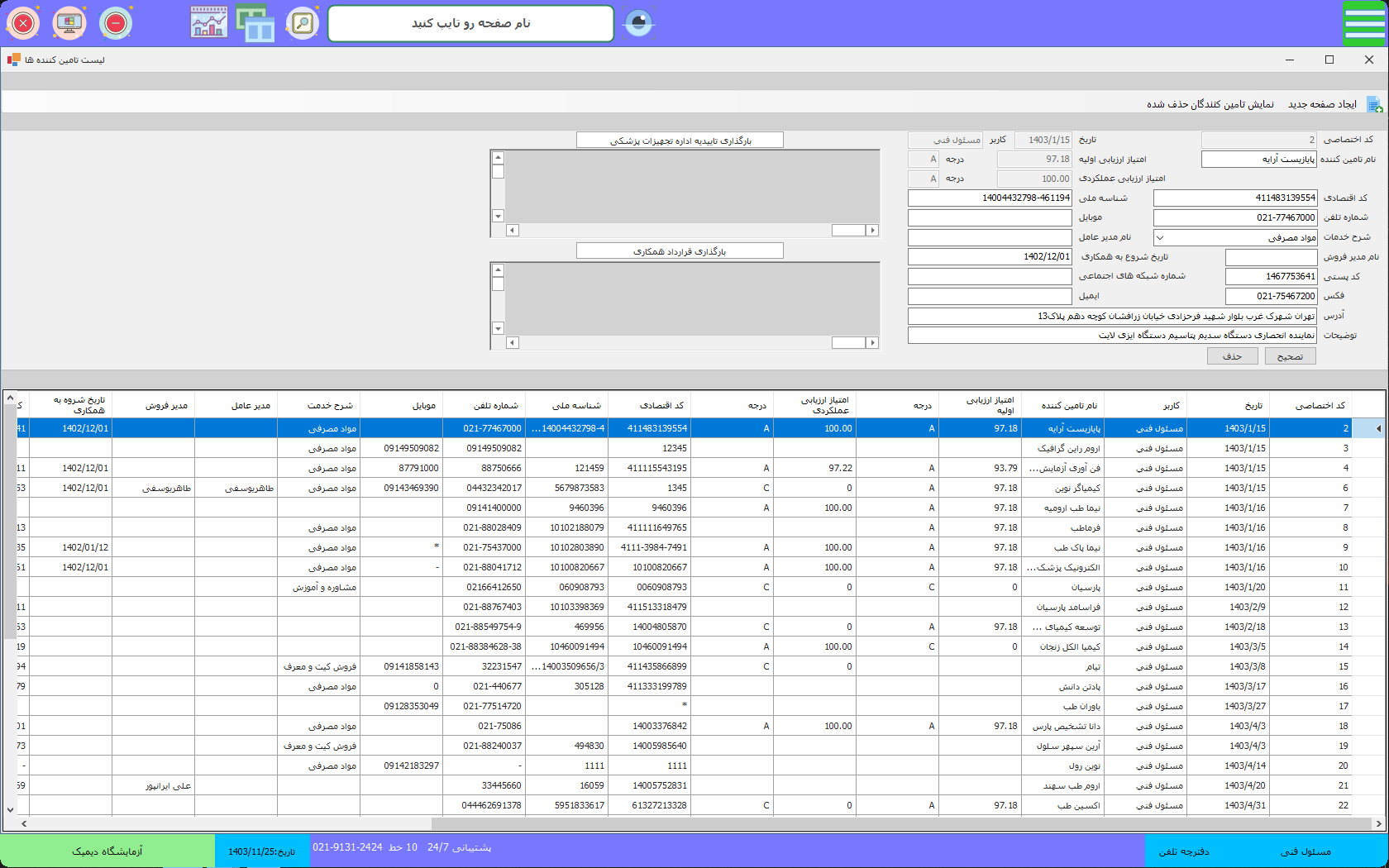Click the red X exit icon
This screenshot has height=868, width=1389.
point(24,23)
